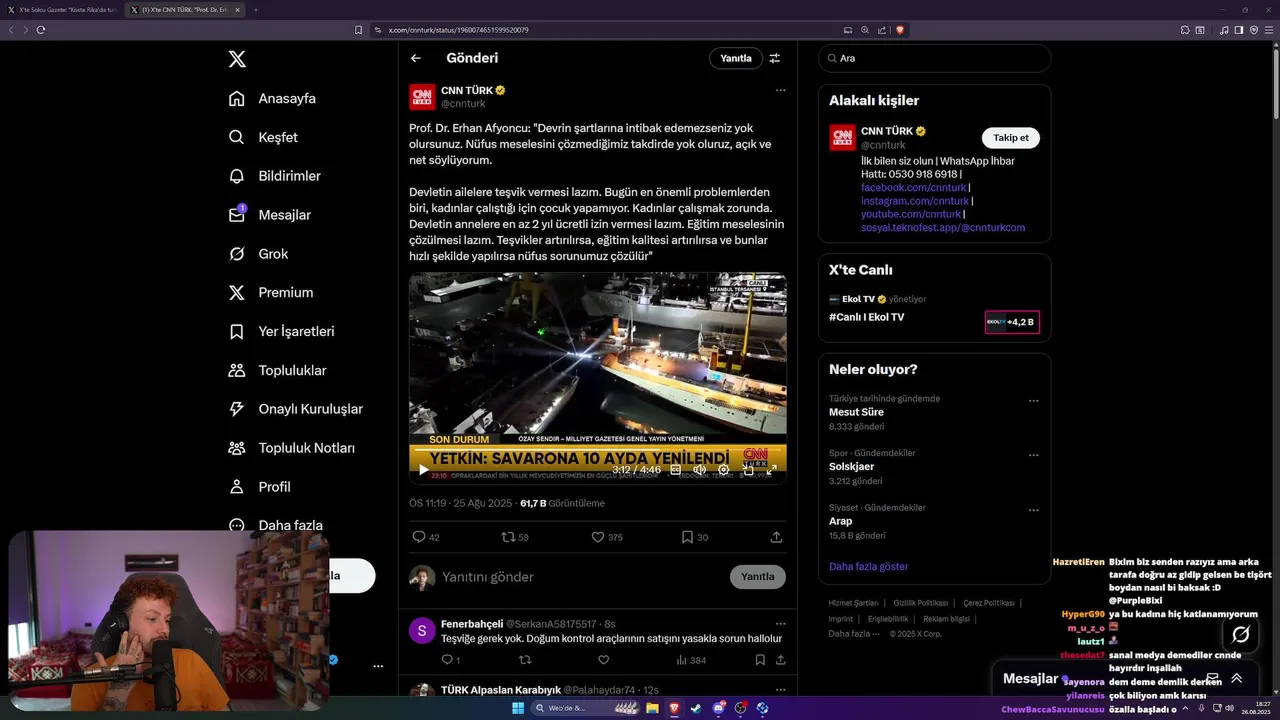Enable picture-in-picture on the video

point(748,470)
